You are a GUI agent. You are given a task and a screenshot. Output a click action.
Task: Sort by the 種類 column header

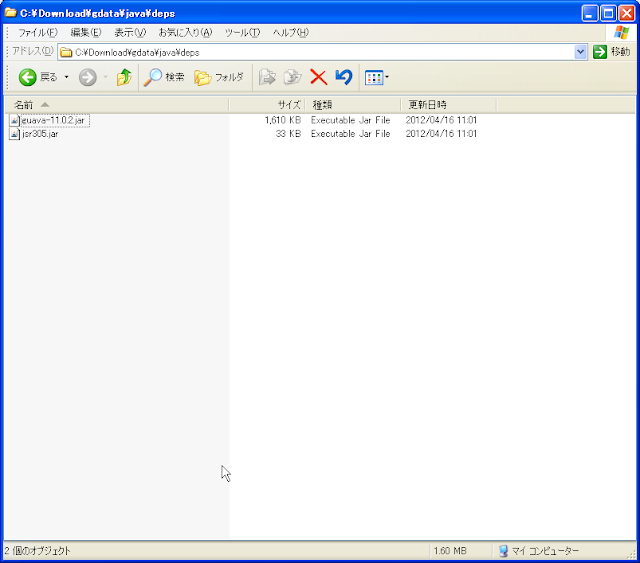tap(352, 105)
